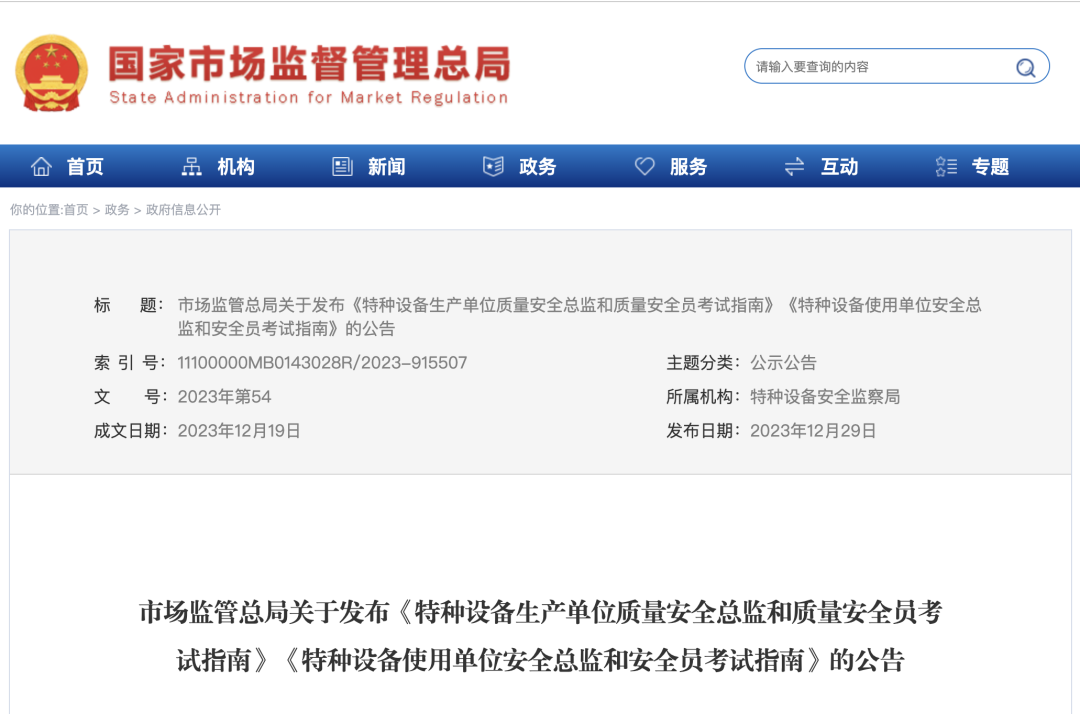
Task: Click the 国家市场监督管理总局 site title
Action: pyautogui.click(x=309, y=64)
